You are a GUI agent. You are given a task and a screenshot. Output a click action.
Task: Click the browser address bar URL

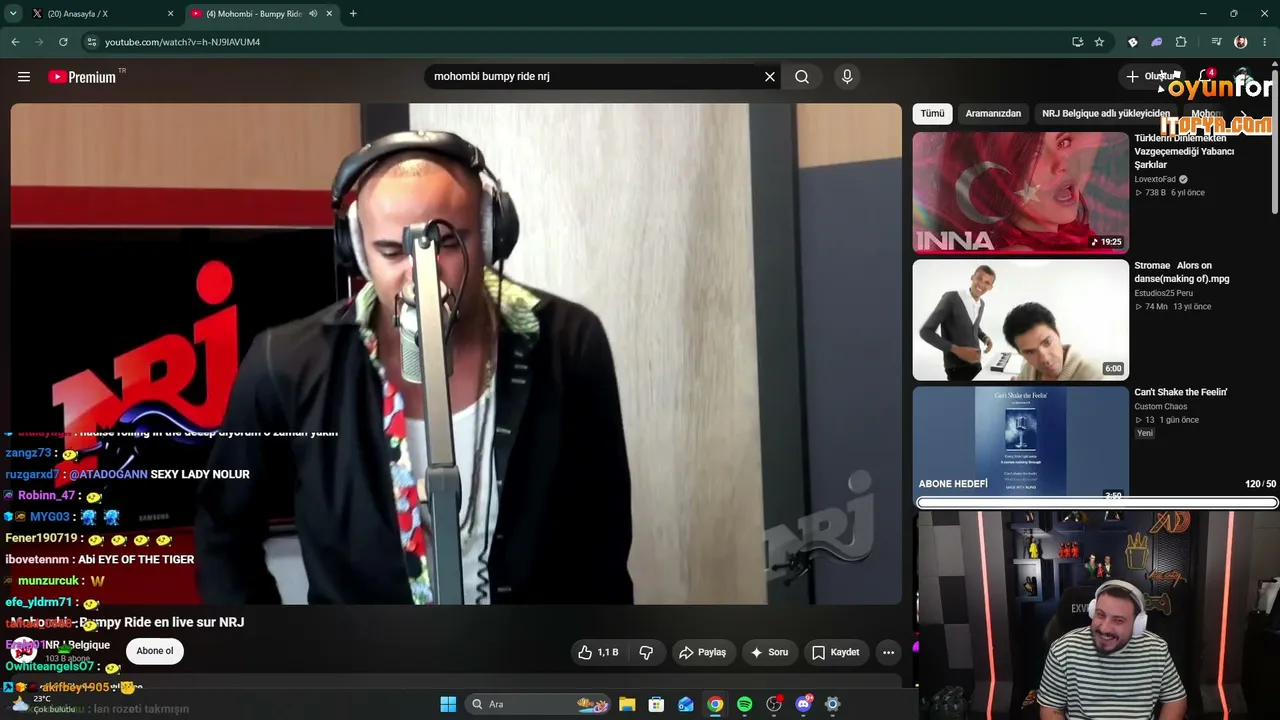click(182, 42)
